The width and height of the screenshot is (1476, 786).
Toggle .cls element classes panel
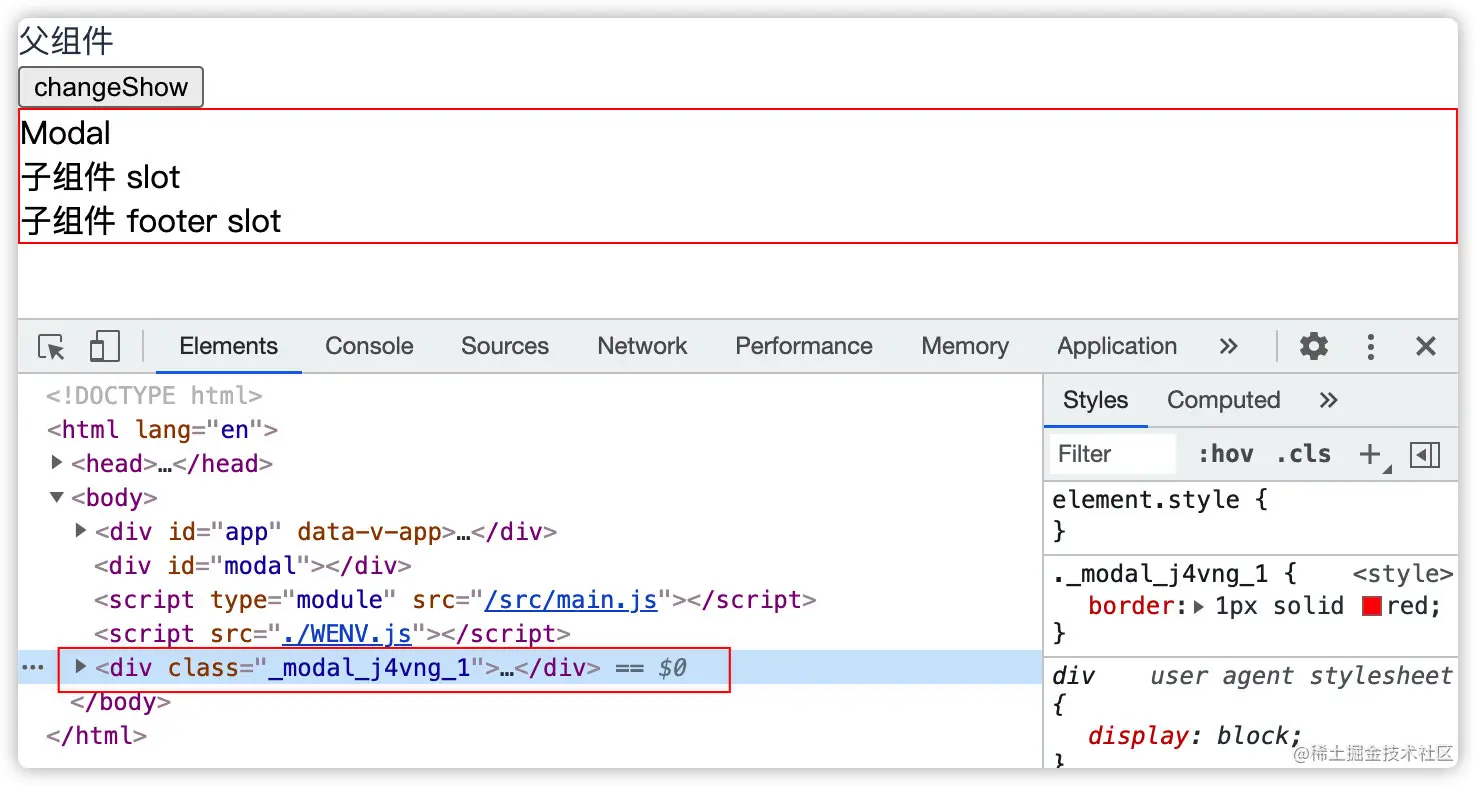point(1303,454)
